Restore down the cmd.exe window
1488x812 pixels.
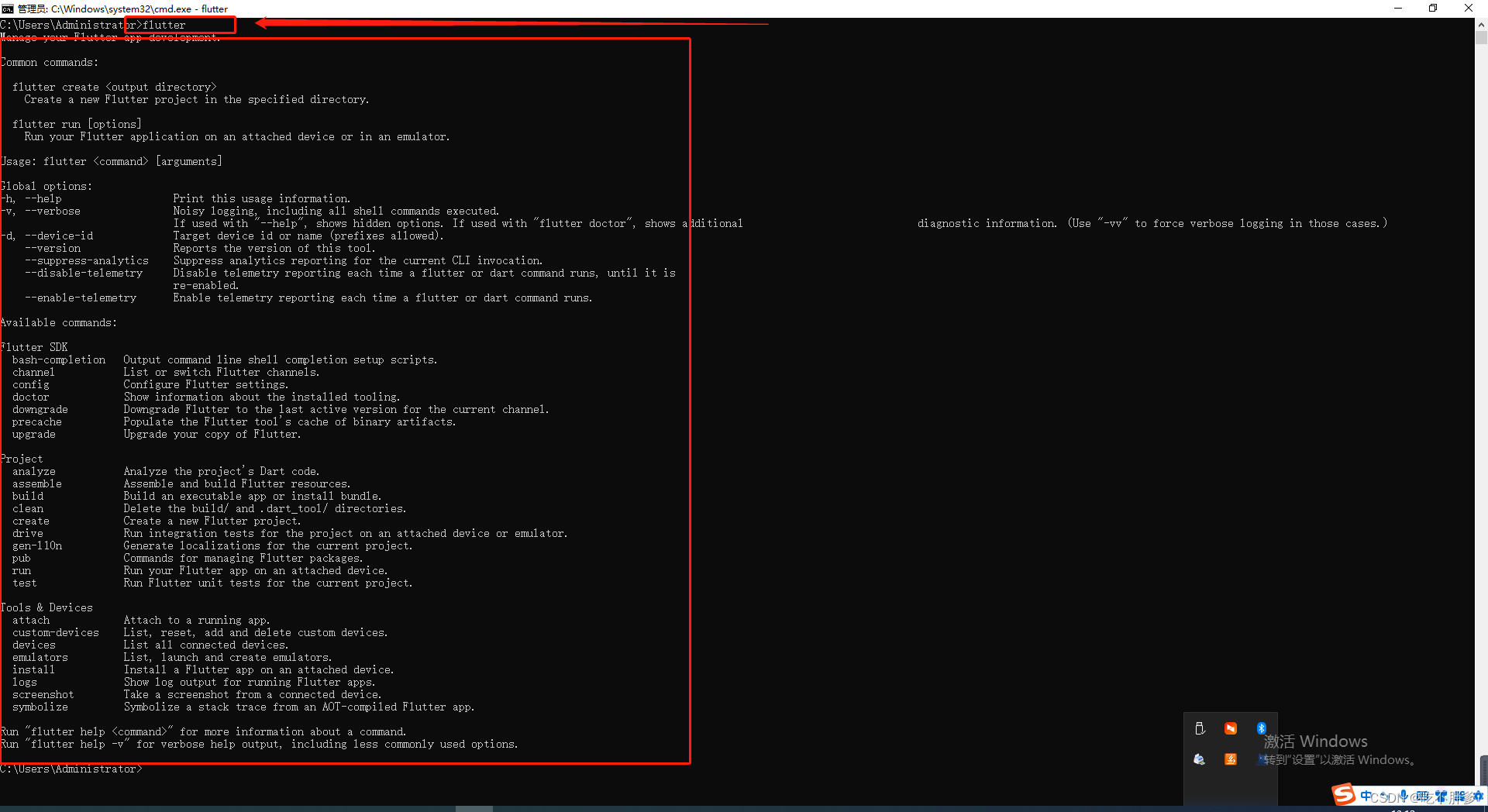[x=1433, y=9]
